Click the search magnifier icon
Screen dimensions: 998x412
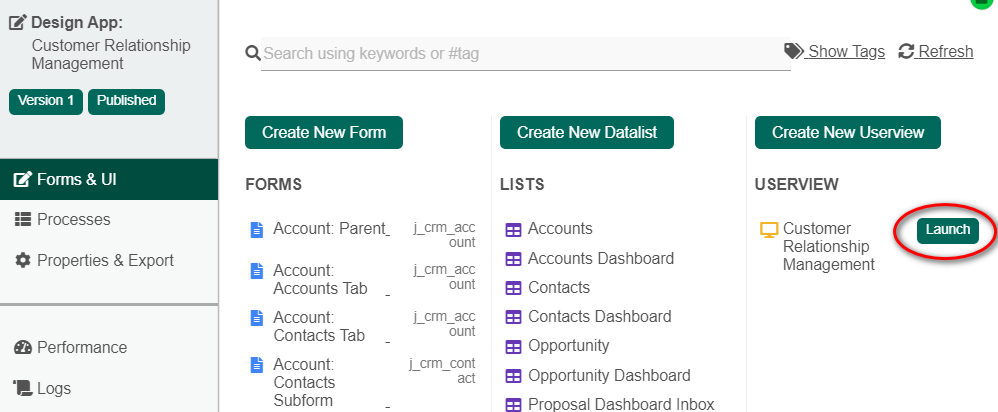253,53
